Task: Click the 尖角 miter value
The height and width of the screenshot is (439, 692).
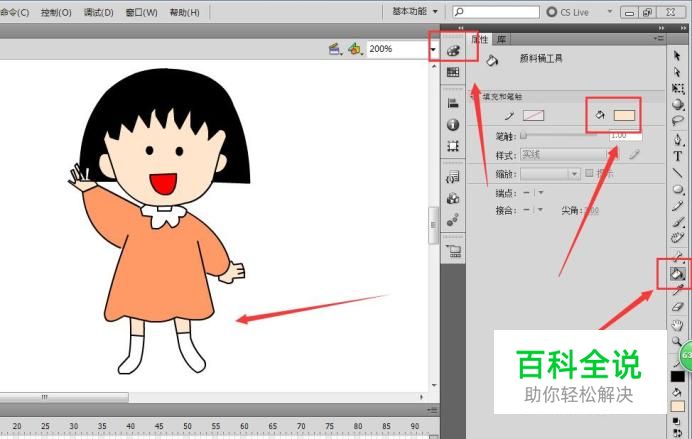Action: pos(592,210)
